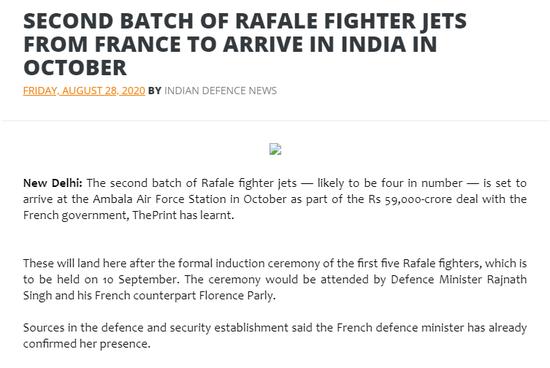Click the name Florence Parly
The width and height of the screenshot is (550, 368).
pos(237,296)
